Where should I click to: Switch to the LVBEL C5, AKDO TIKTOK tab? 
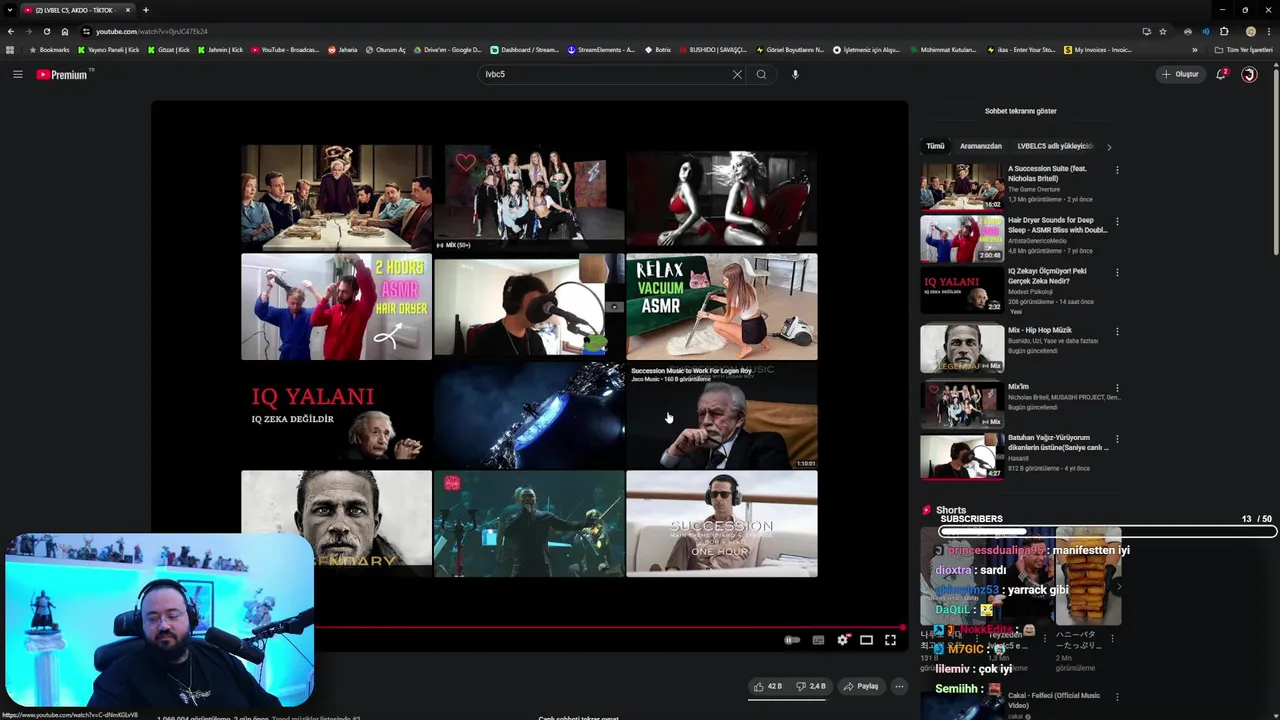[75, 10]
